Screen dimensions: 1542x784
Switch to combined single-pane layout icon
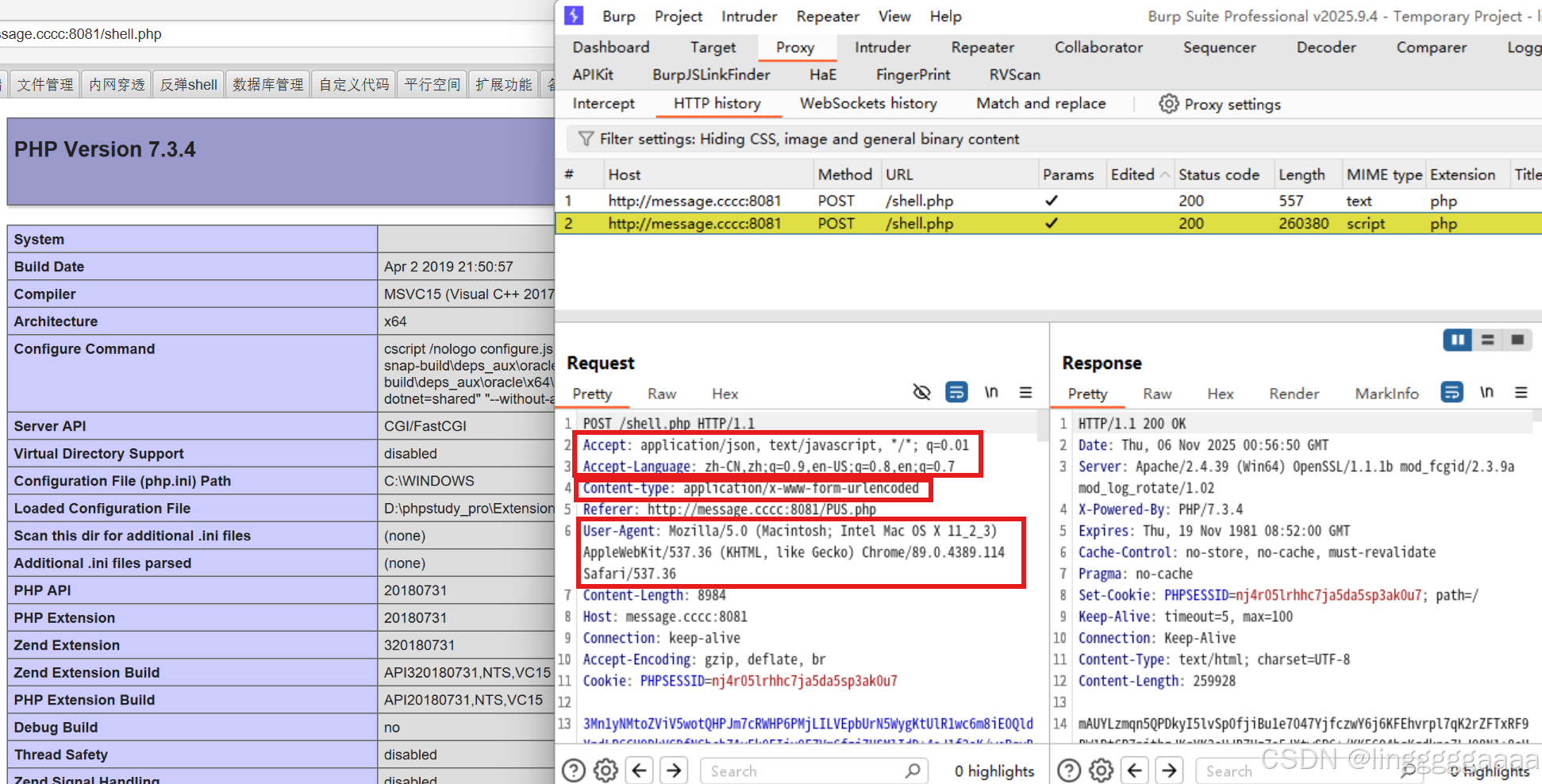pyautogui.click(x=1517, y=340)
